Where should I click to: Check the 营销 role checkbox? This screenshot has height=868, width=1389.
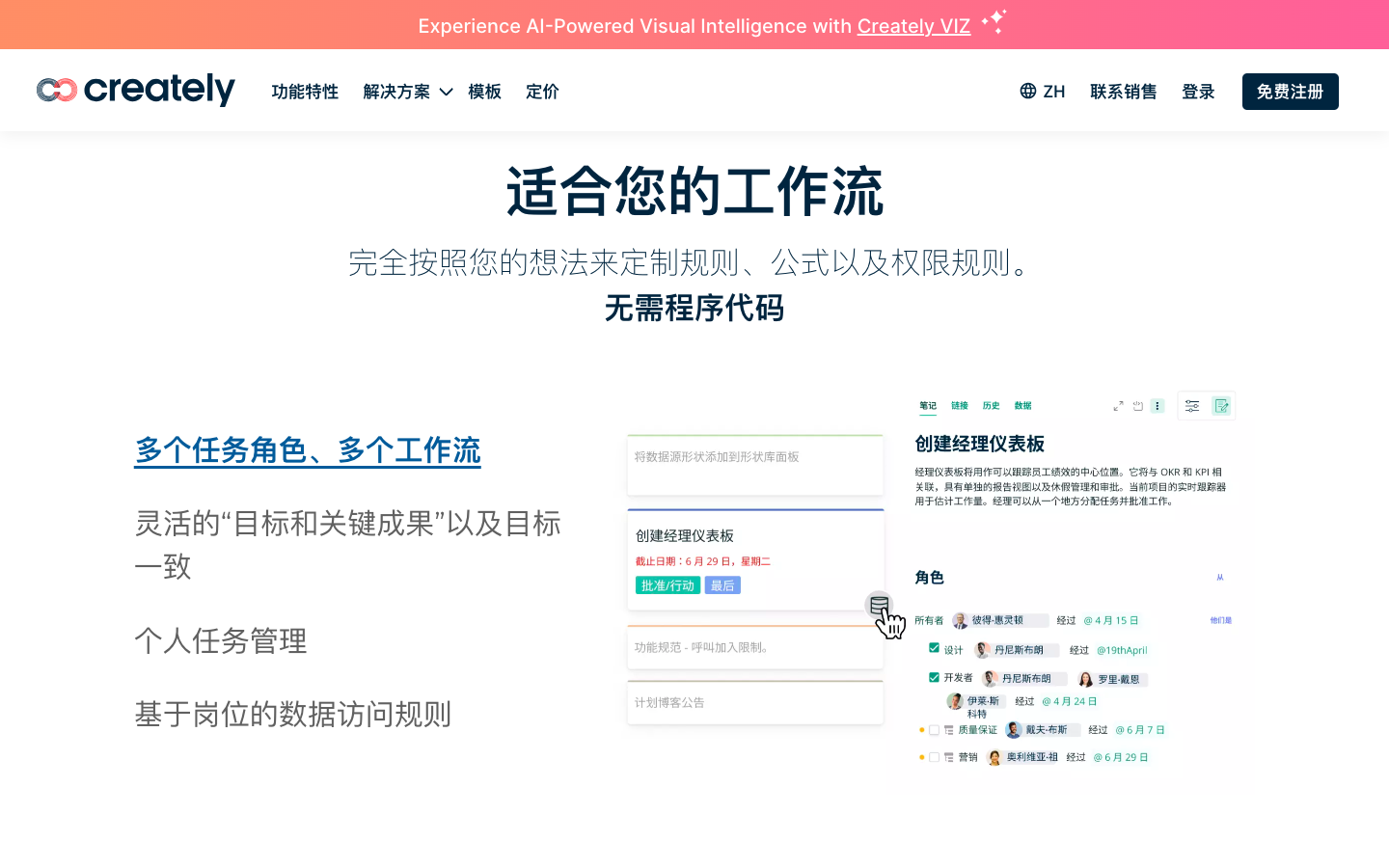(x=934, y=757)
